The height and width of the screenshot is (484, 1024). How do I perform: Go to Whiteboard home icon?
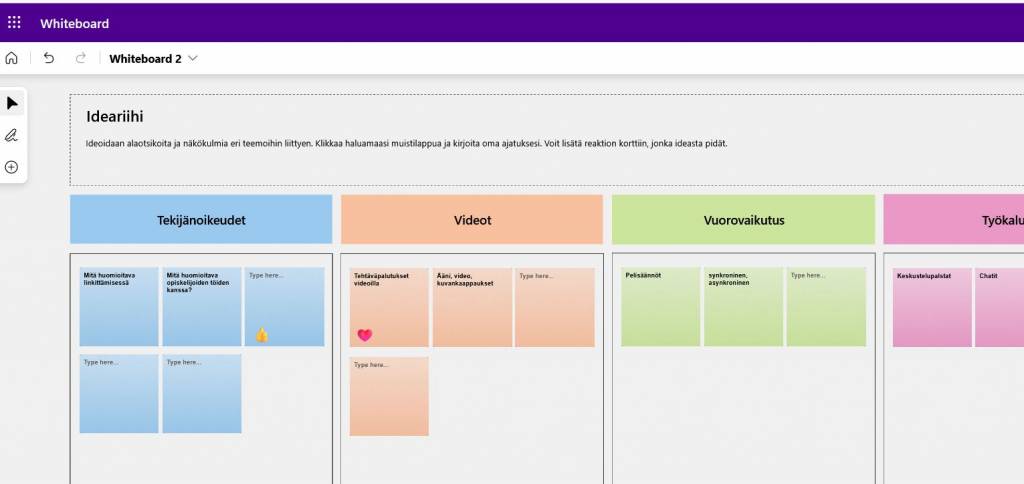coord(12,59)
